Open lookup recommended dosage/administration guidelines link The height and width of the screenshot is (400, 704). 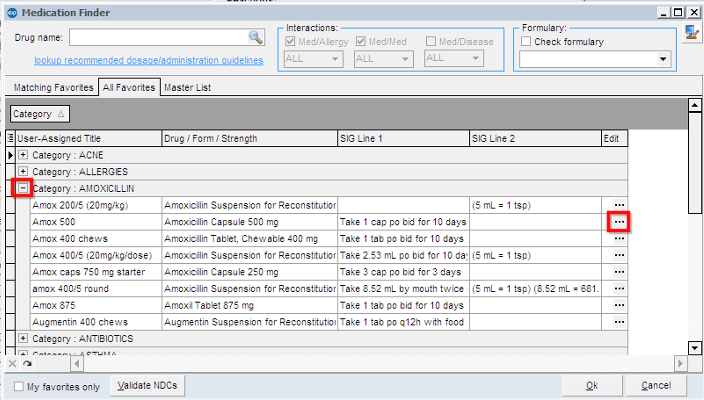pyautogui.click(x=149, y=60)
